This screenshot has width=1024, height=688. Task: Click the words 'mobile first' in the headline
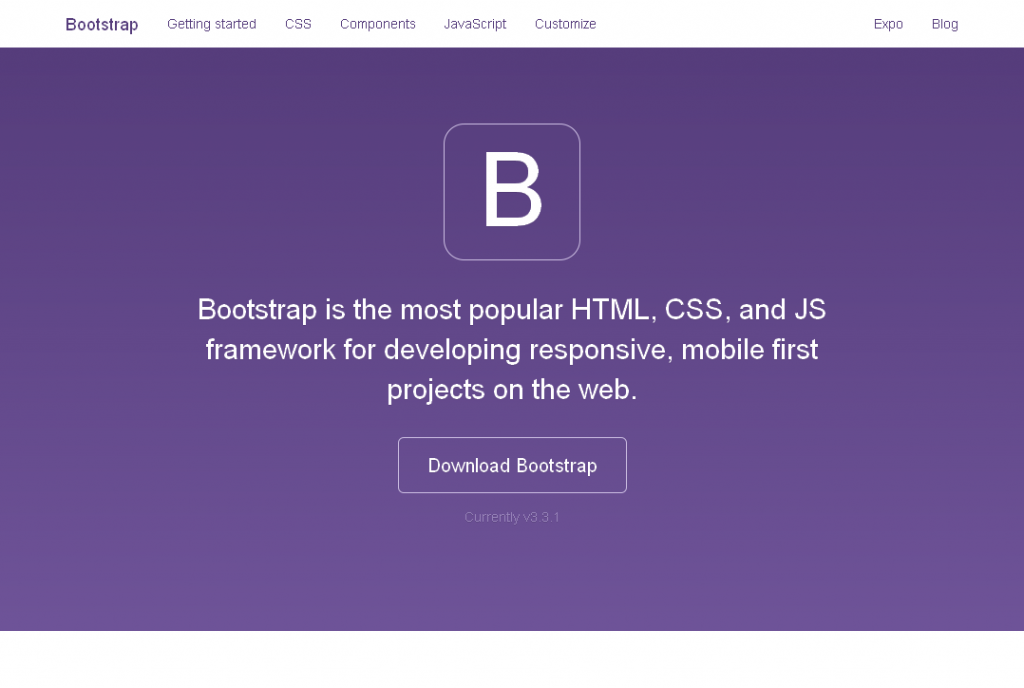click(x=762, y=350)
